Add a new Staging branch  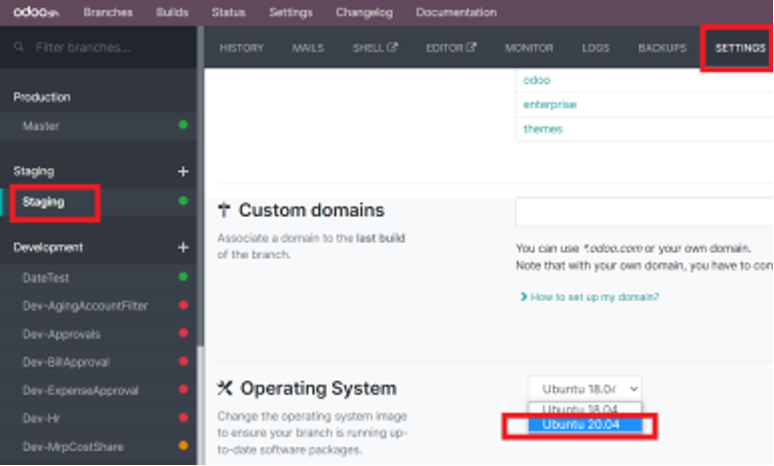pyautogui.click(x=183, y=171)
